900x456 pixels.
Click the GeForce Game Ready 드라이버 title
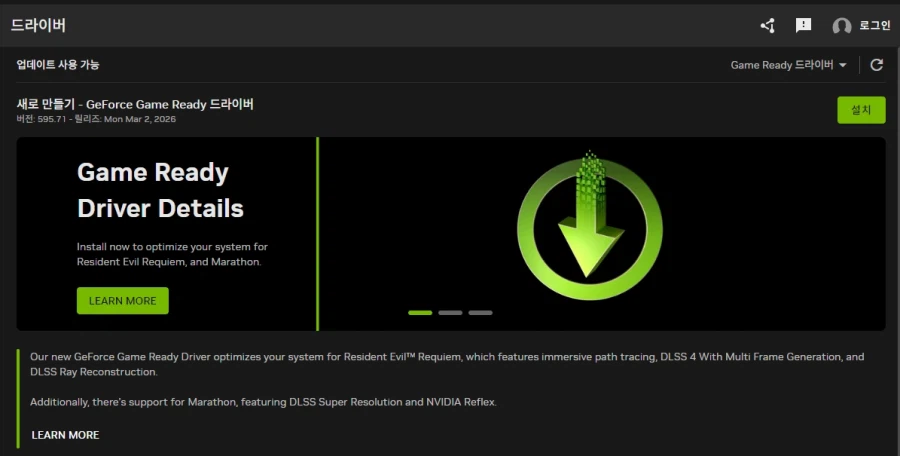click(x=135, y=104)
